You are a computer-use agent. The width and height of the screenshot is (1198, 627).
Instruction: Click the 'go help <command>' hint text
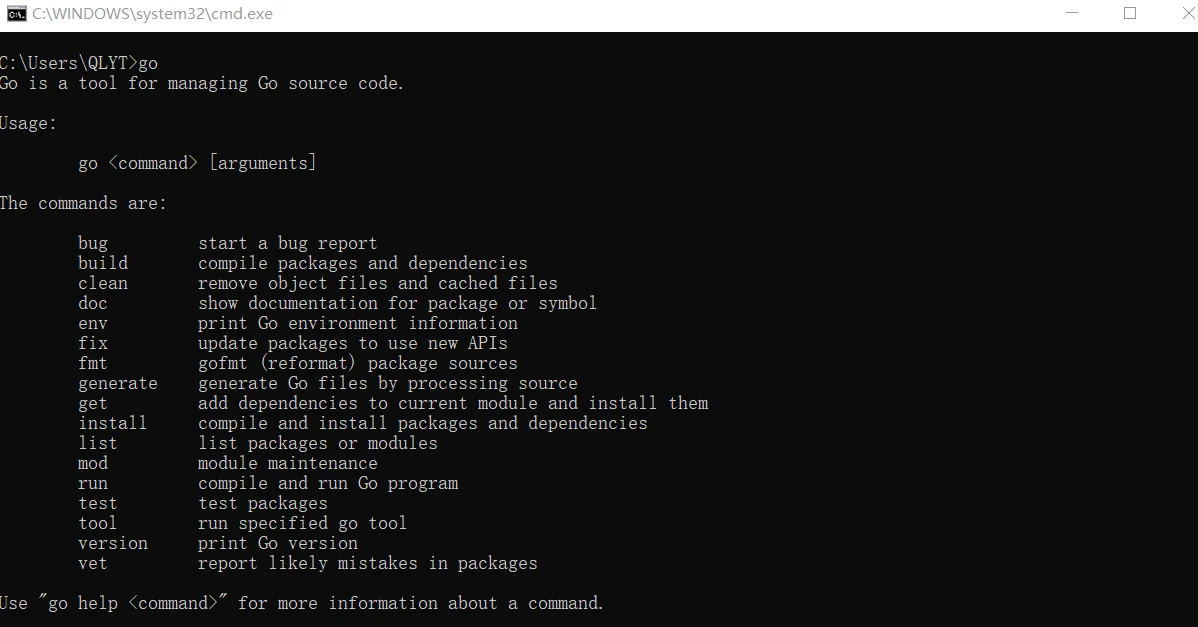133,603
